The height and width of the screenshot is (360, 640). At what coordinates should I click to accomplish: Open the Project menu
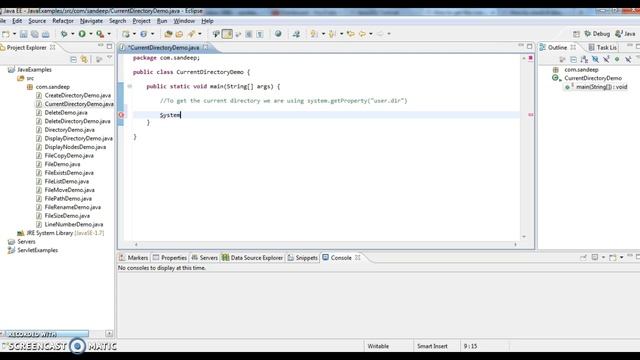[141, 21]
